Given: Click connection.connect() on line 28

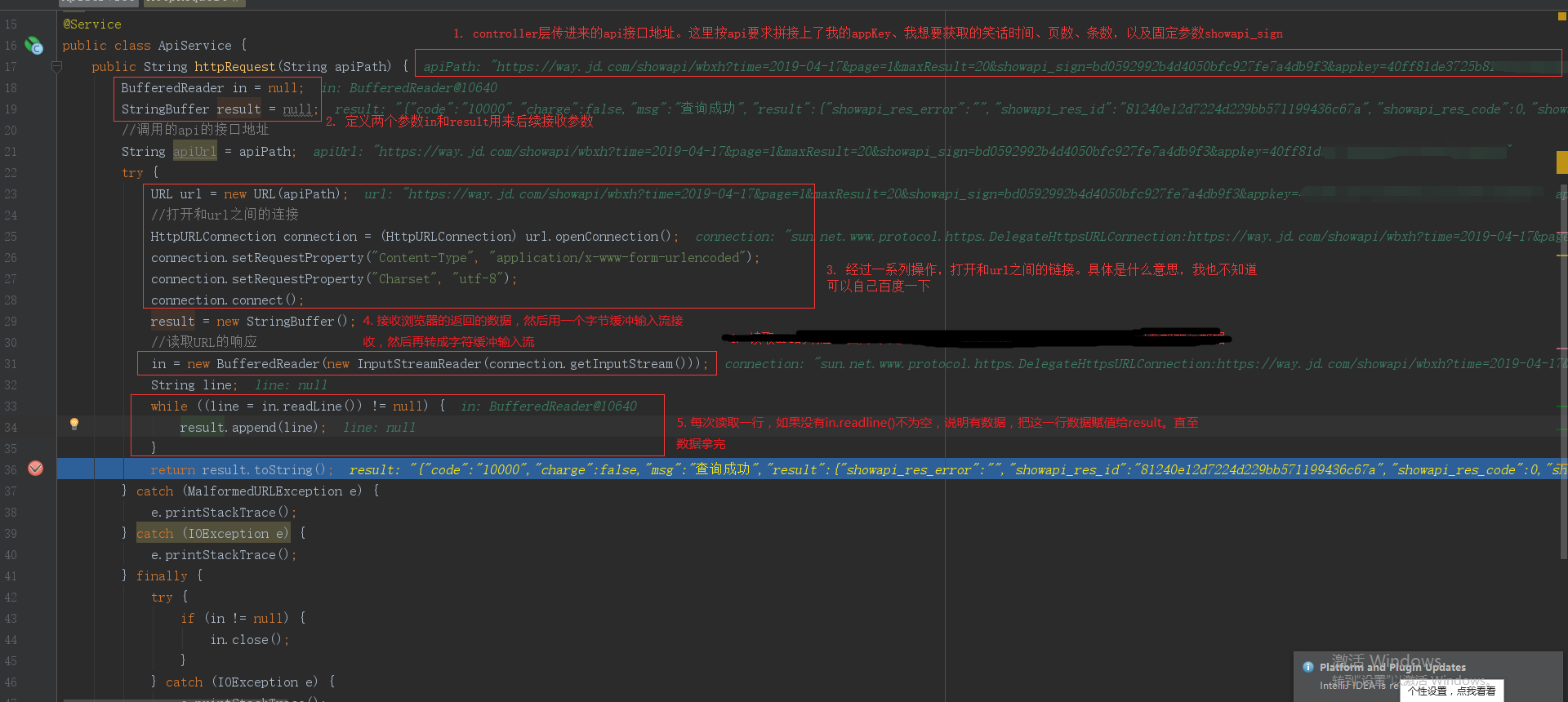Looking at the screenshot, I should coord(224,300).
